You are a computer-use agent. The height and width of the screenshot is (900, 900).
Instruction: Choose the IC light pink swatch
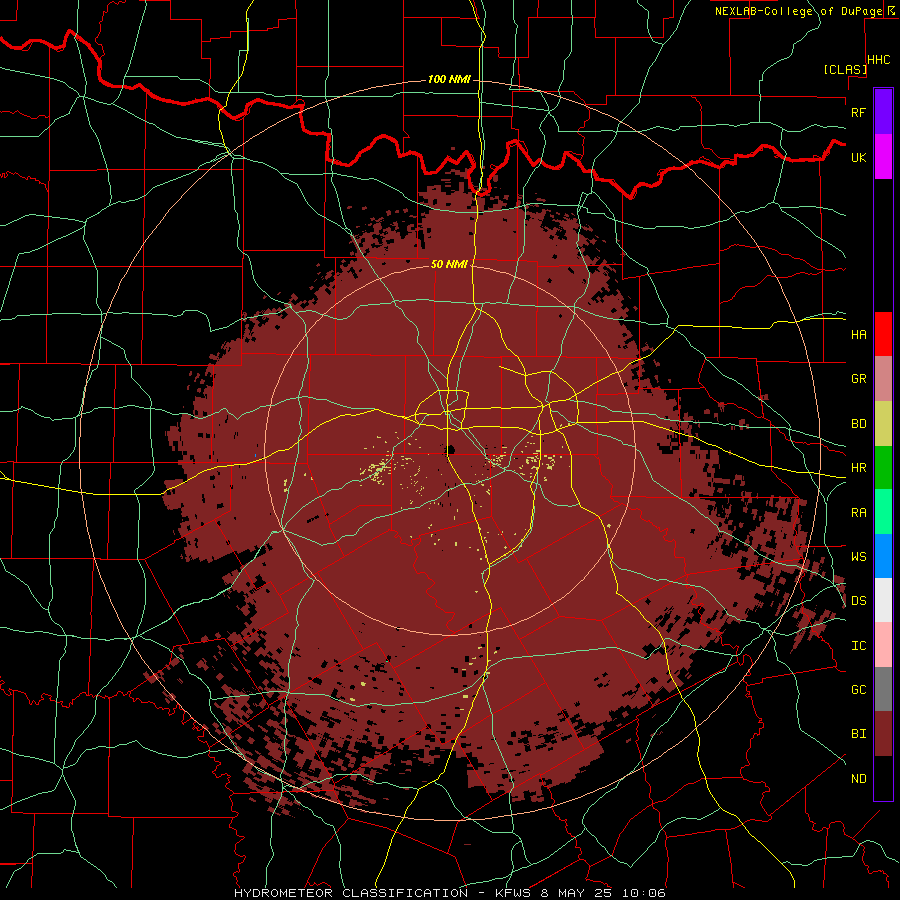coord(883,645)
